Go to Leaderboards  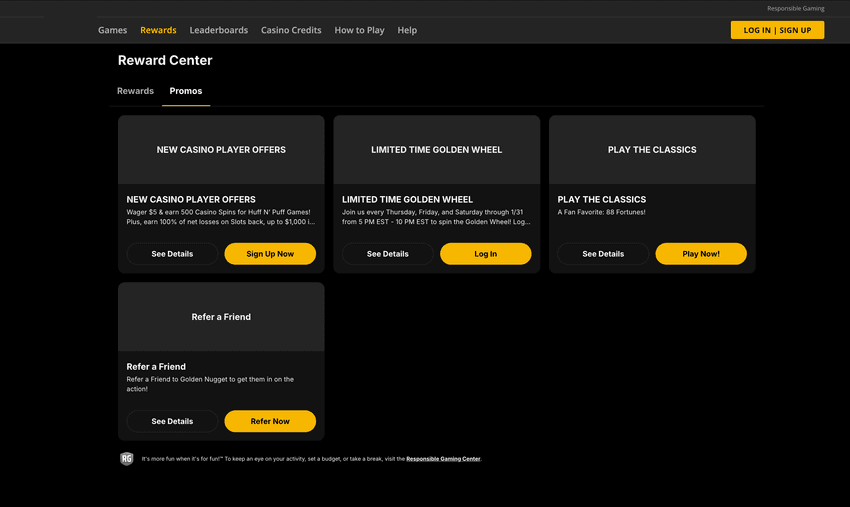click(x=218, y=30)
